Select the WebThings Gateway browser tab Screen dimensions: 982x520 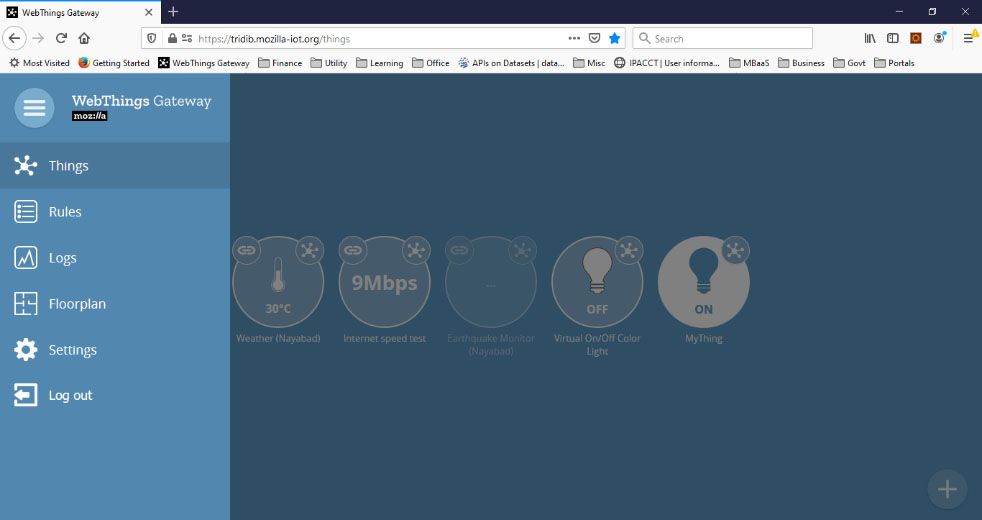80,12
